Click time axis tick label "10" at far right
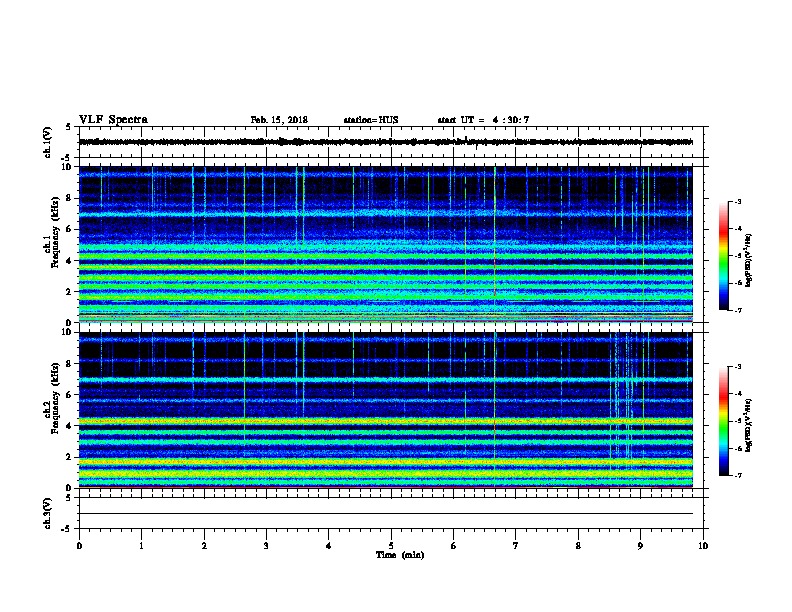The width and height of the screenshot is (792, 612). (703, 546)
